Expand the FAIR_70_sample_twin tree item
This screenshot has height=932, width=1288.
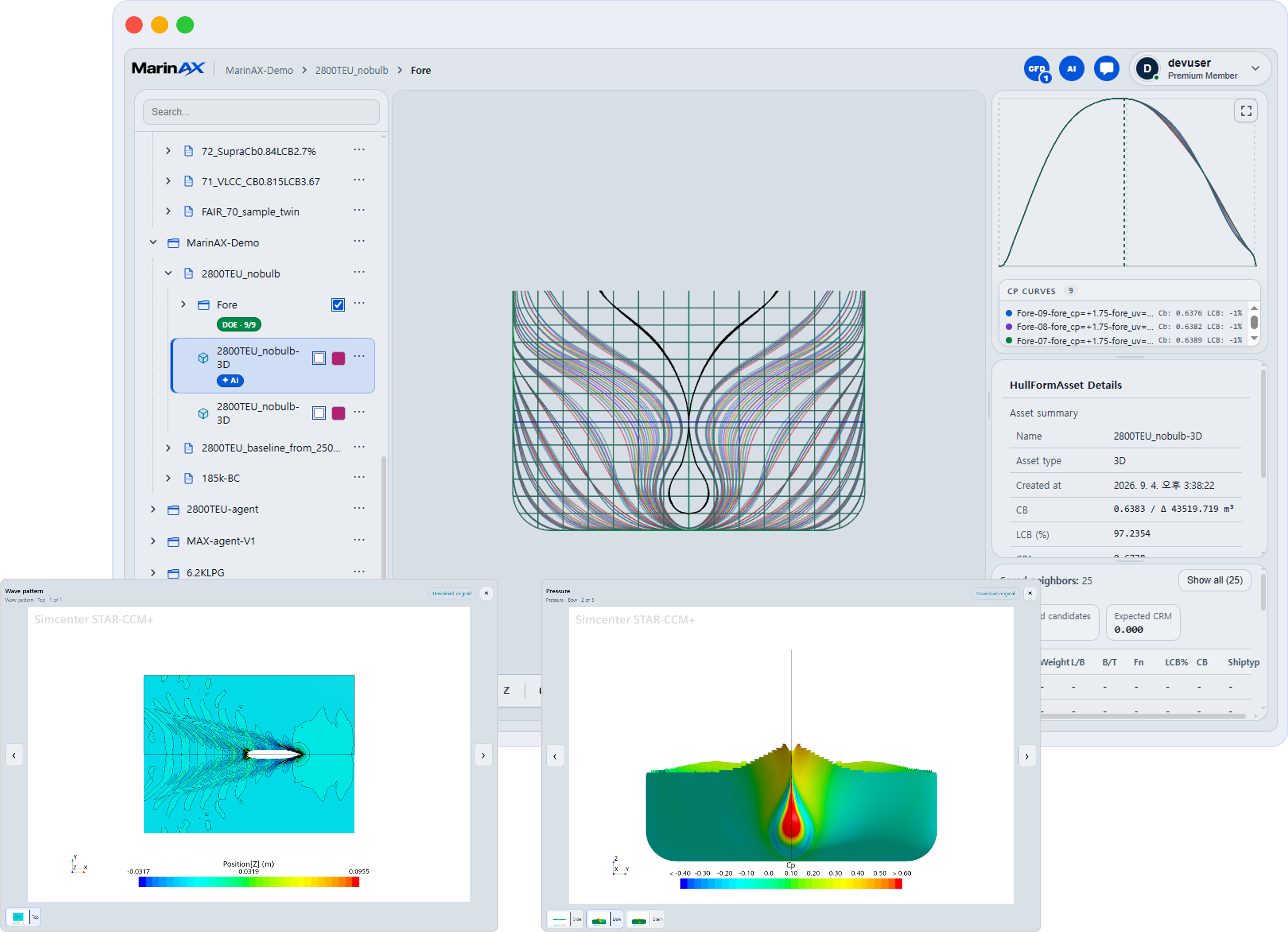pyautogui.click(x=168, y=211)
